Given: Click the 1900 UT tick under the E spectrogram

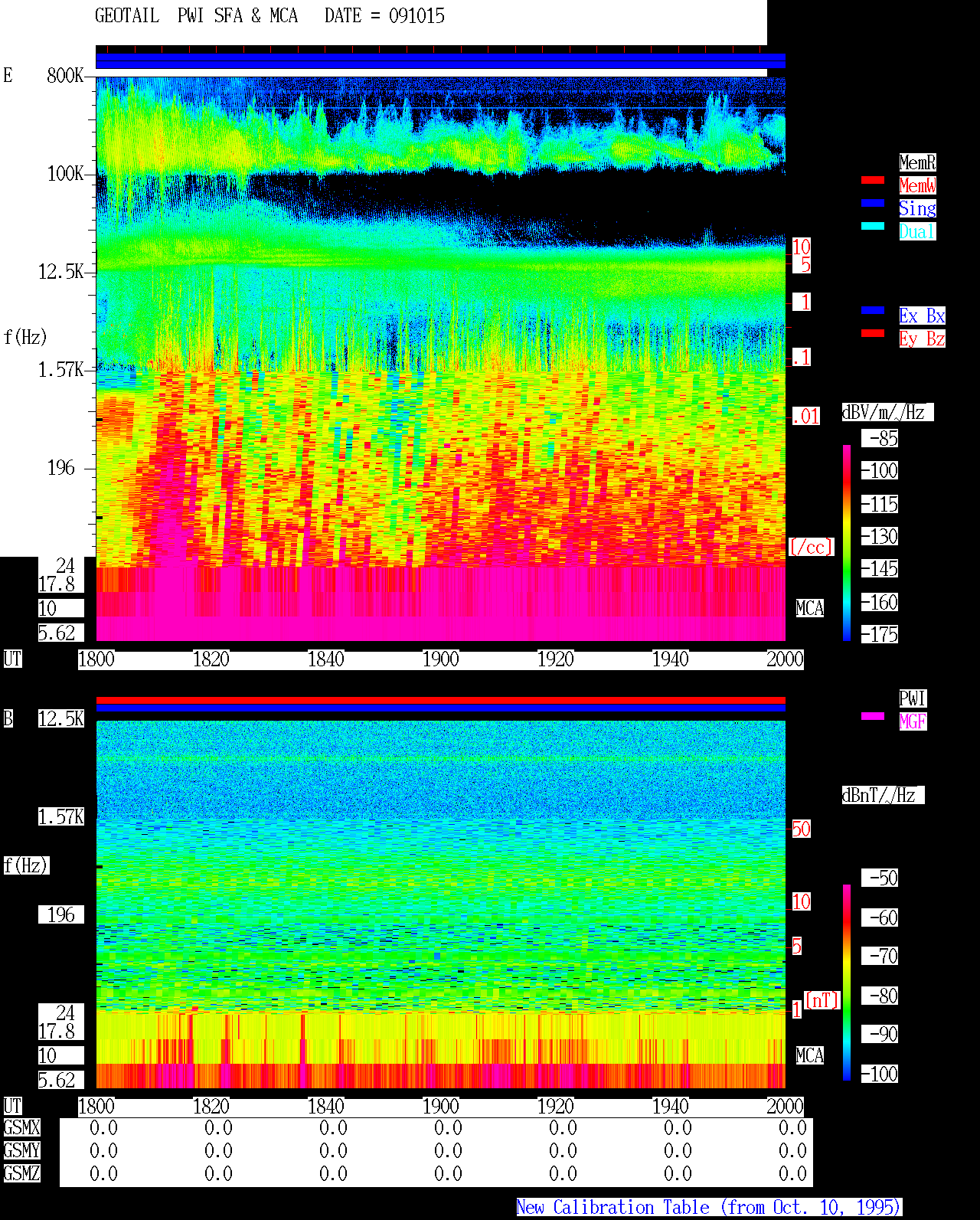Looking at the screenshot, I should point(440,659).
